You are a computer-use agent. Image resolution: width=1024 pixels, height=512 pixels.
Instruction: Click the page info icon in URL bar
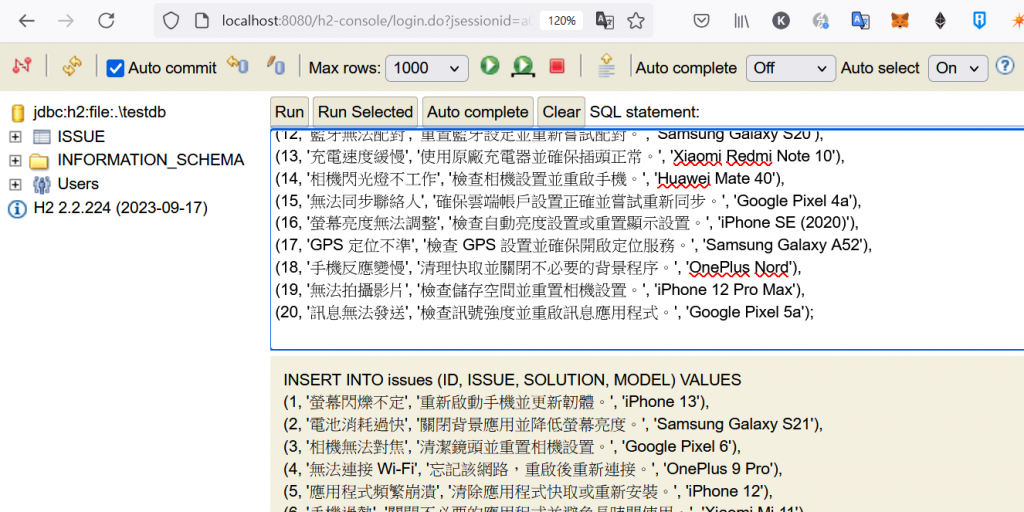point(202,21)
